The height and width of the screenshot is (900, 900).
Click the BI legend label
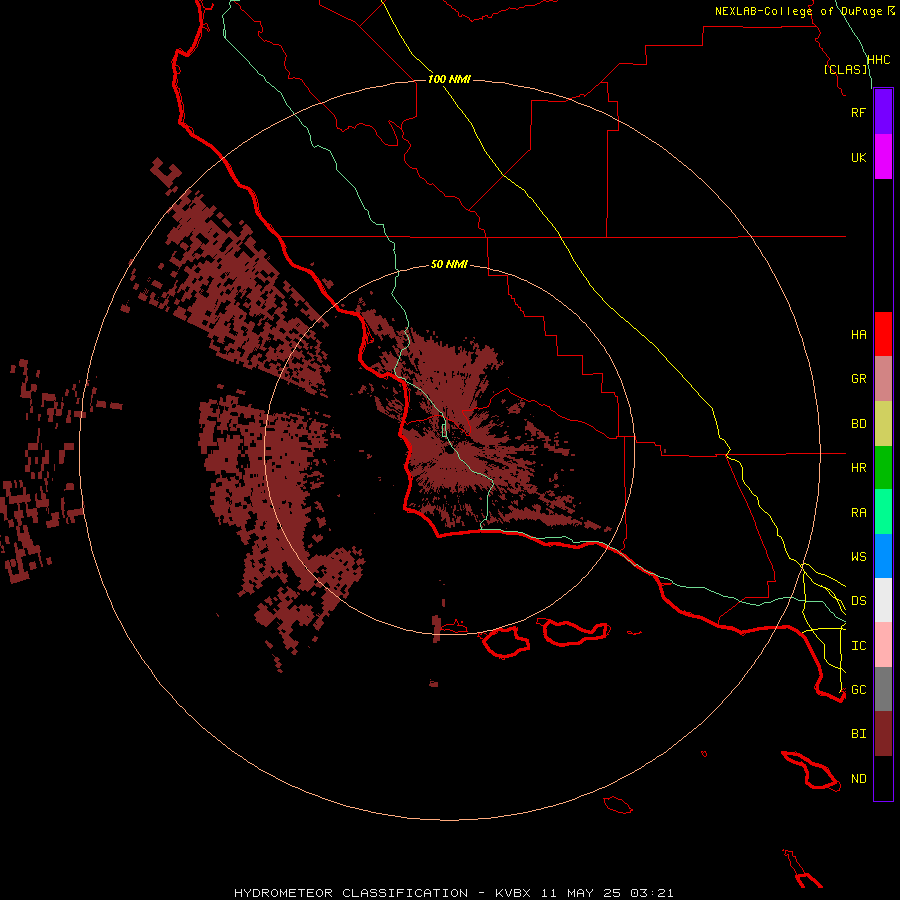(x=858, y=734)
